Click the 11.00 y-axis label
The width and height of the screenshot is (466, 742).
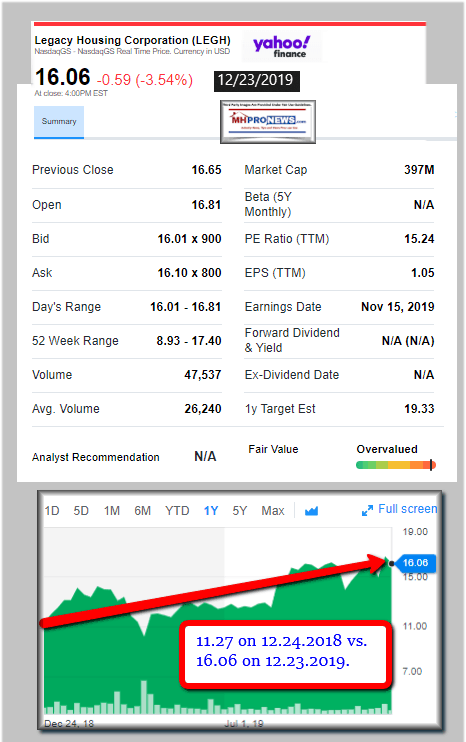(x=415, y=627)
